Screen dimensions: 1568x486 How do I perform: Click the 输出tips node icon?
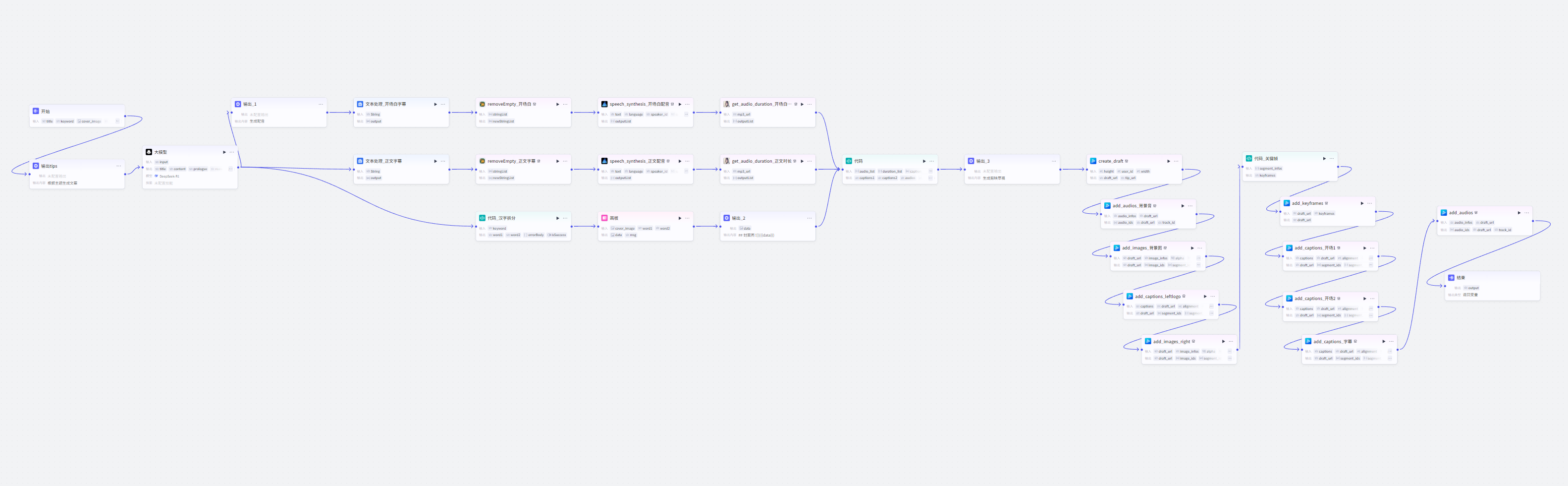click(x=36, y=166)
